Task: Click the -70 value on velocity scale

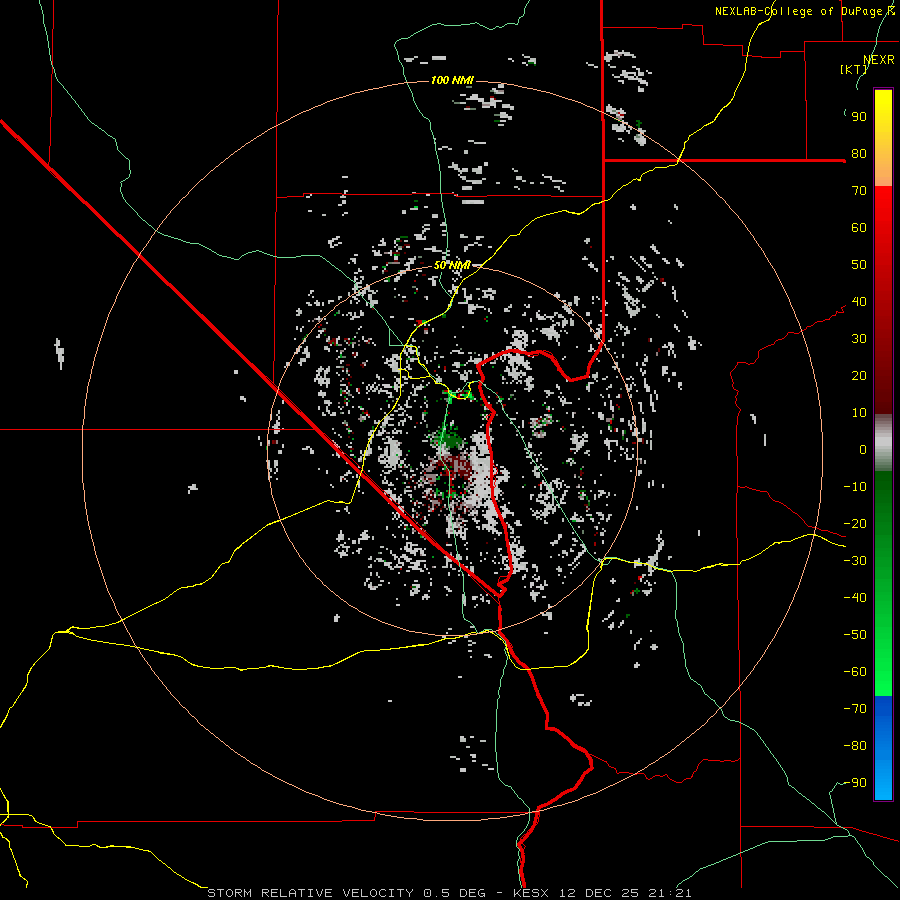Action: [855, 709]
